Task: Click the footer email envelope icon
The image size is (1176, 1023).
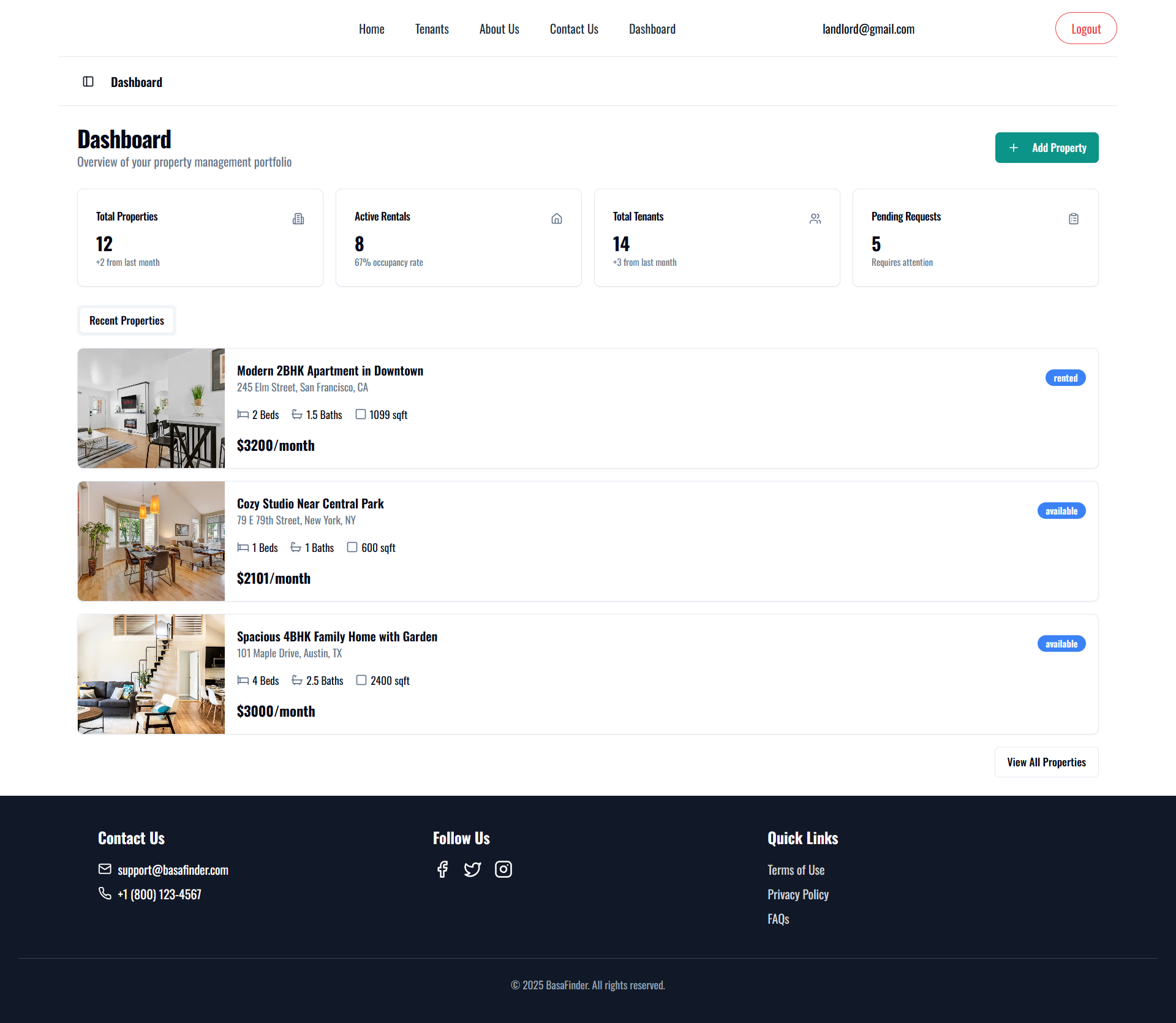Action: pyautogui.click(x=105, y=869)
